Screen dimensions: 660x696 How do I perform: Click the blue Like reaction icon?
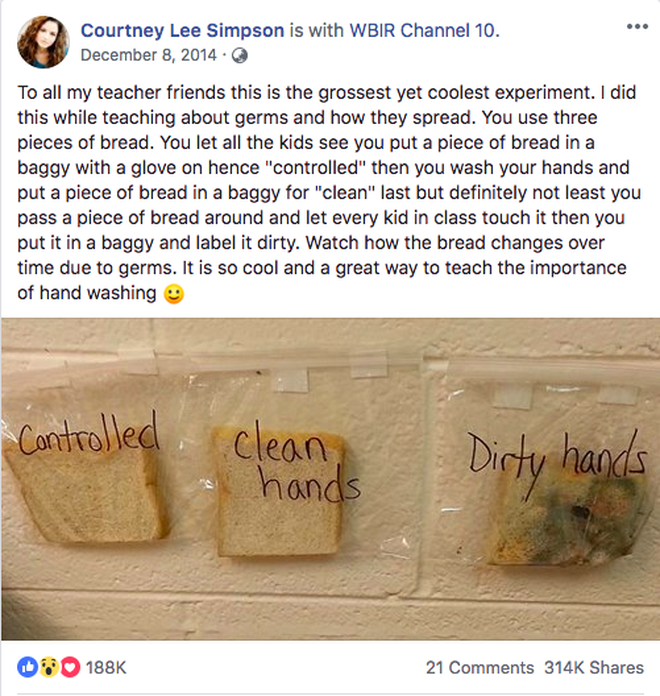(x=27, y=668)
